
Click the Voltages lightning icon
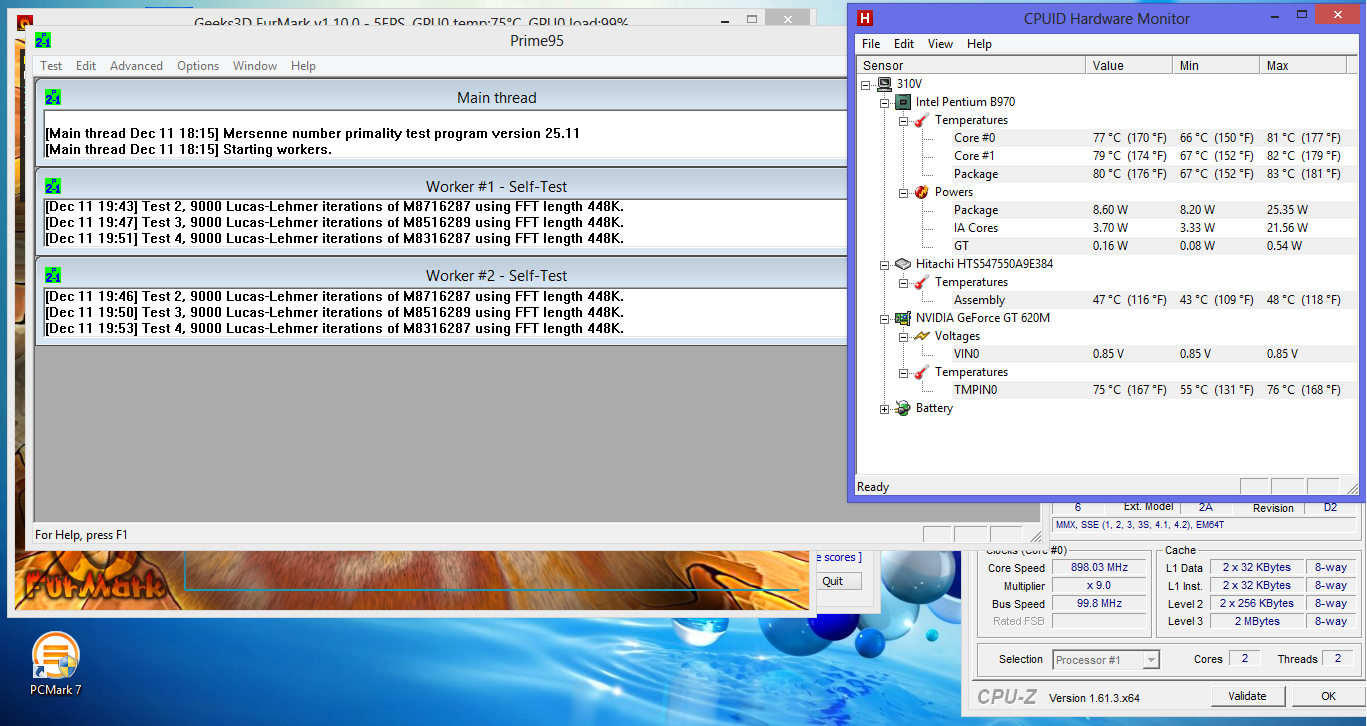(921, 336)
